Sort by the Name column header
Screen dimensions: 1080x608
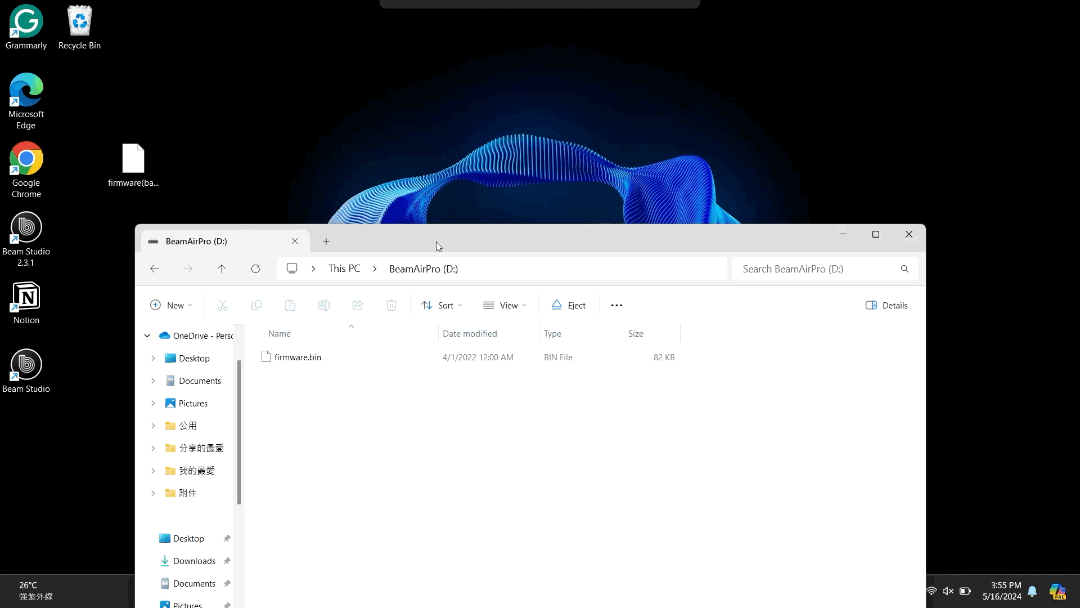pos(279,333)
